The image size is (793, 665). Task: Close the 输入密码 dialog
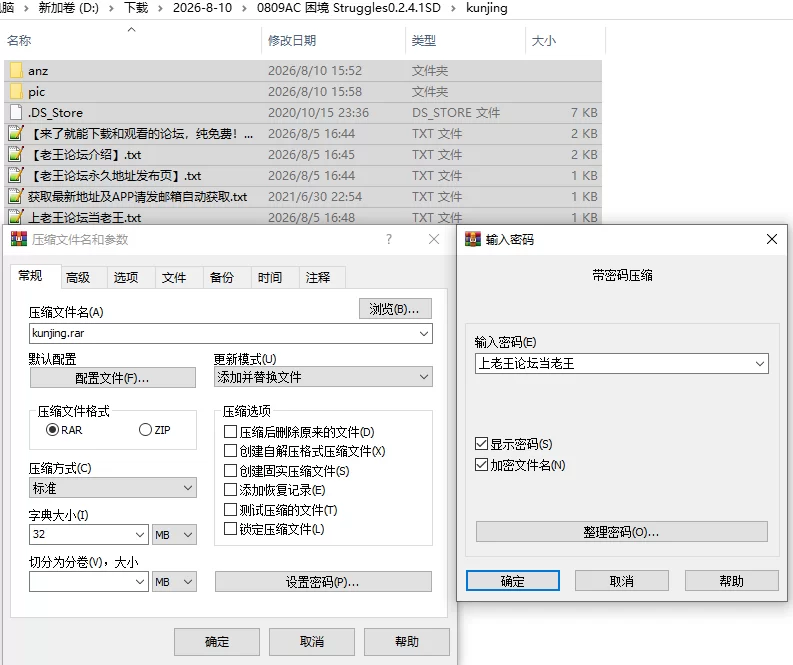tap(772, 239)
